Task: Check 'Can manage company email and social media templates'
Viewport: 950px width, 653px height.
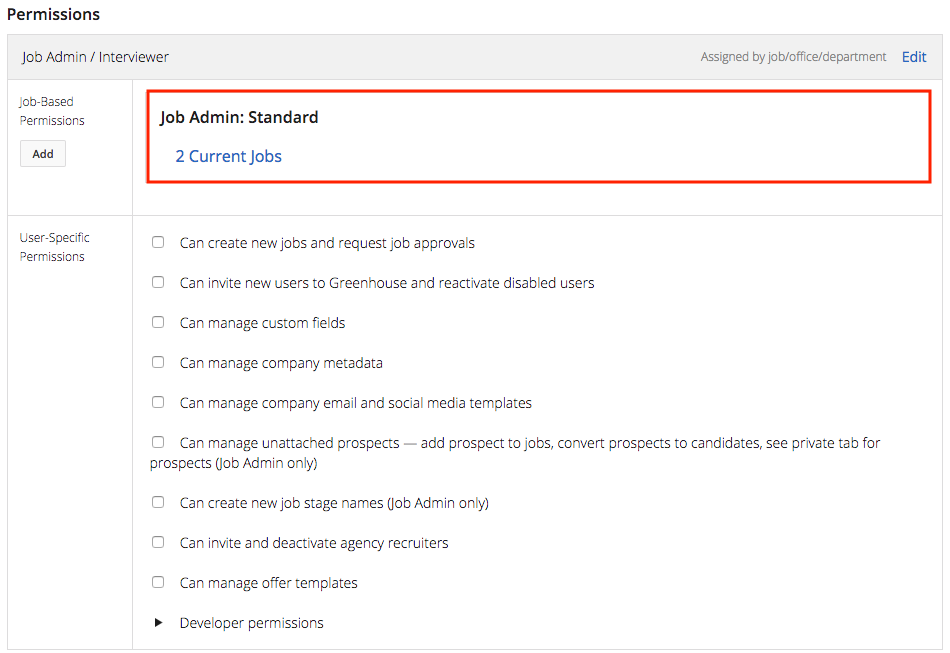Action: (x=158, y=401)
